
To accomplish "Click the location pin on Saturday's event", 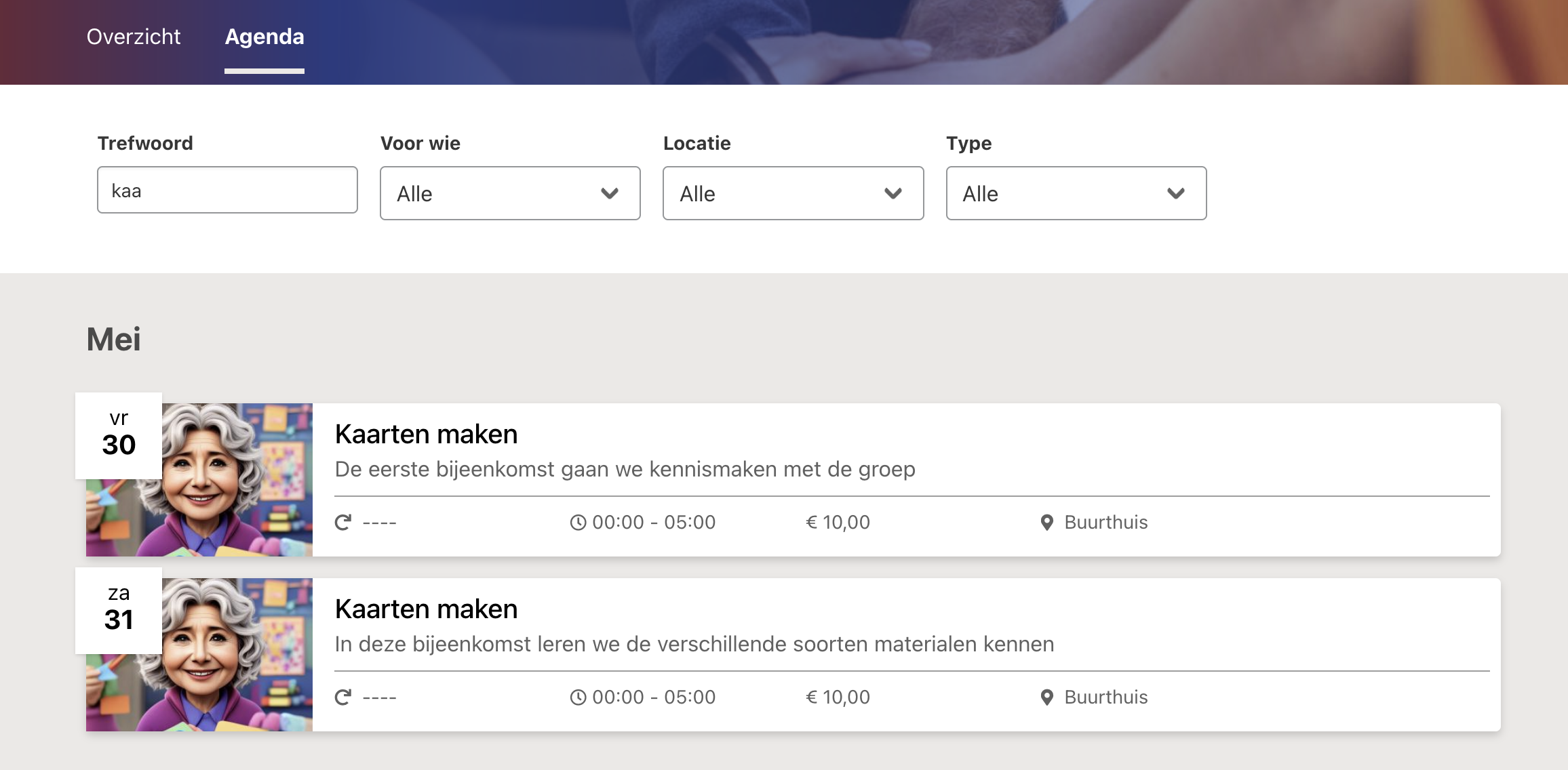I will click(1047, 697).
